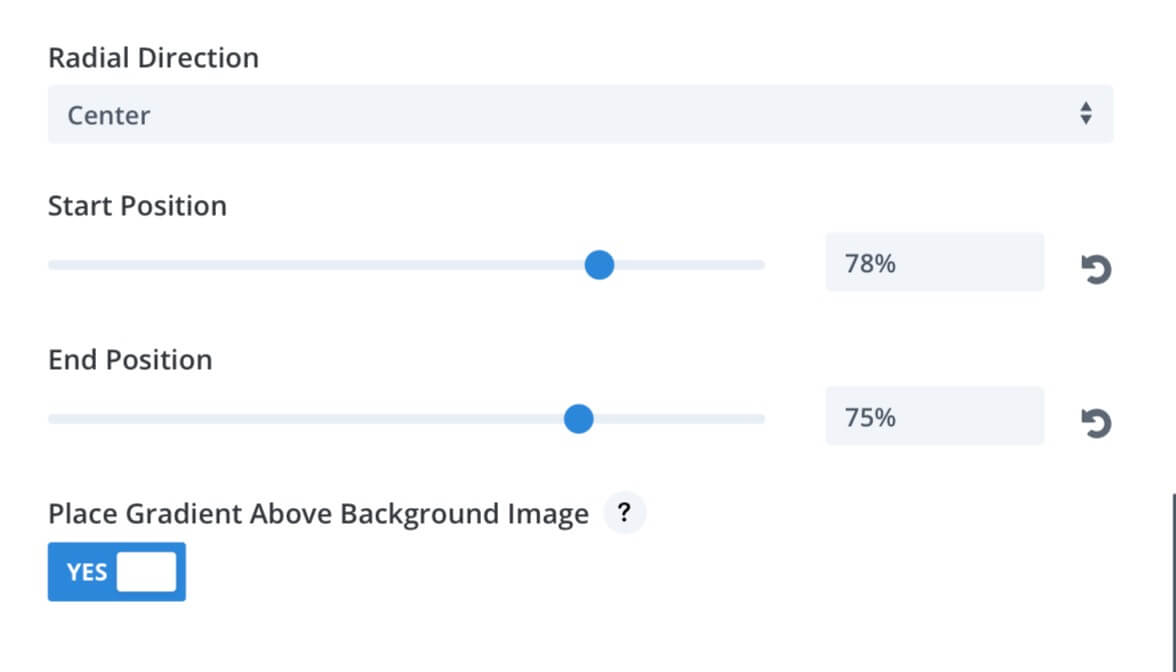The image size is (1176, 672).
Task: Click the Start Position label
Action: coord(137,206)
